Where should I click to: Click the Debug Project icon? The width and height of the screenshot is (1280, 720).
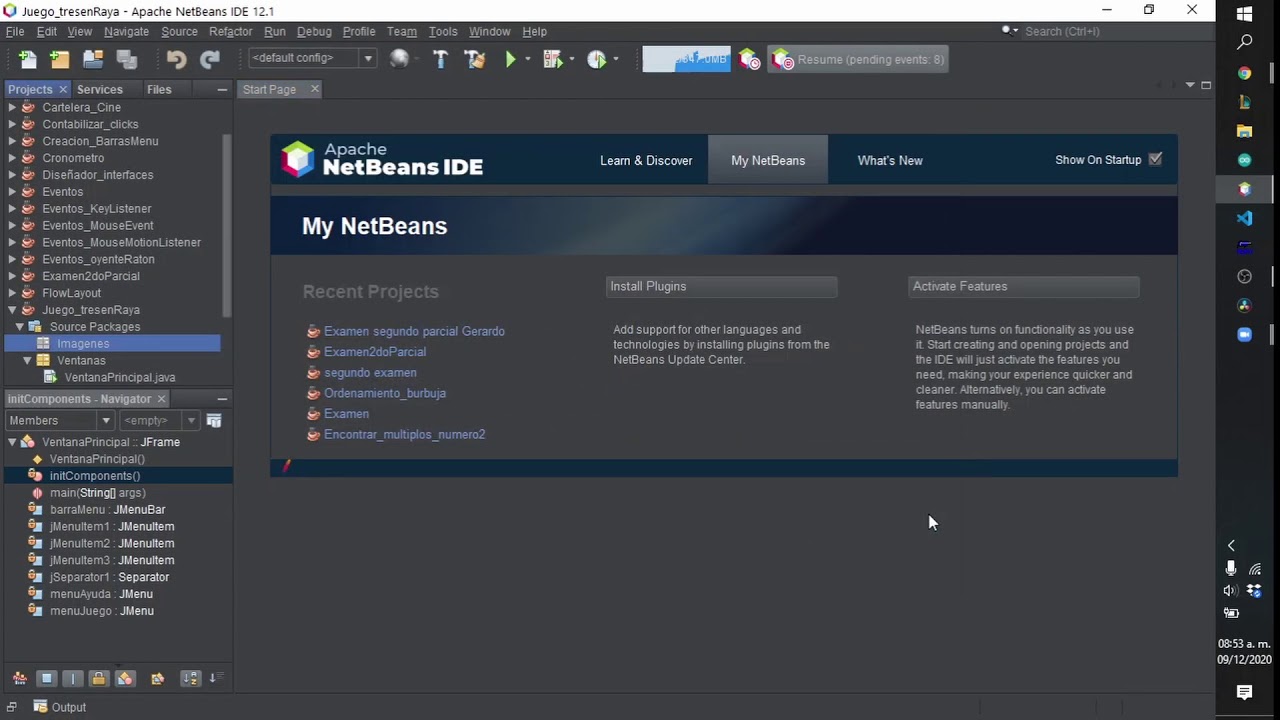click(552, 59)
